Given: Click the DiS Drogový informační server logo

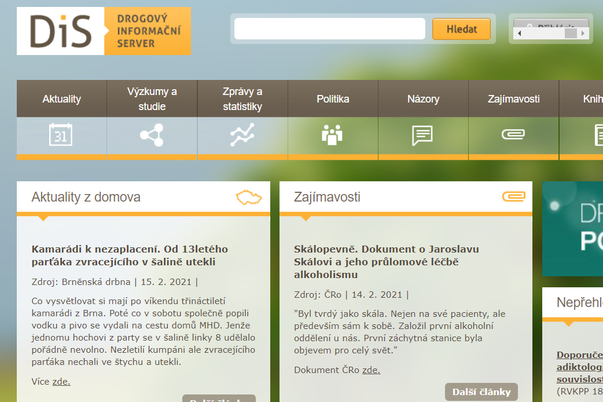Looking at the screenshot, I should (x=104, y=31).
